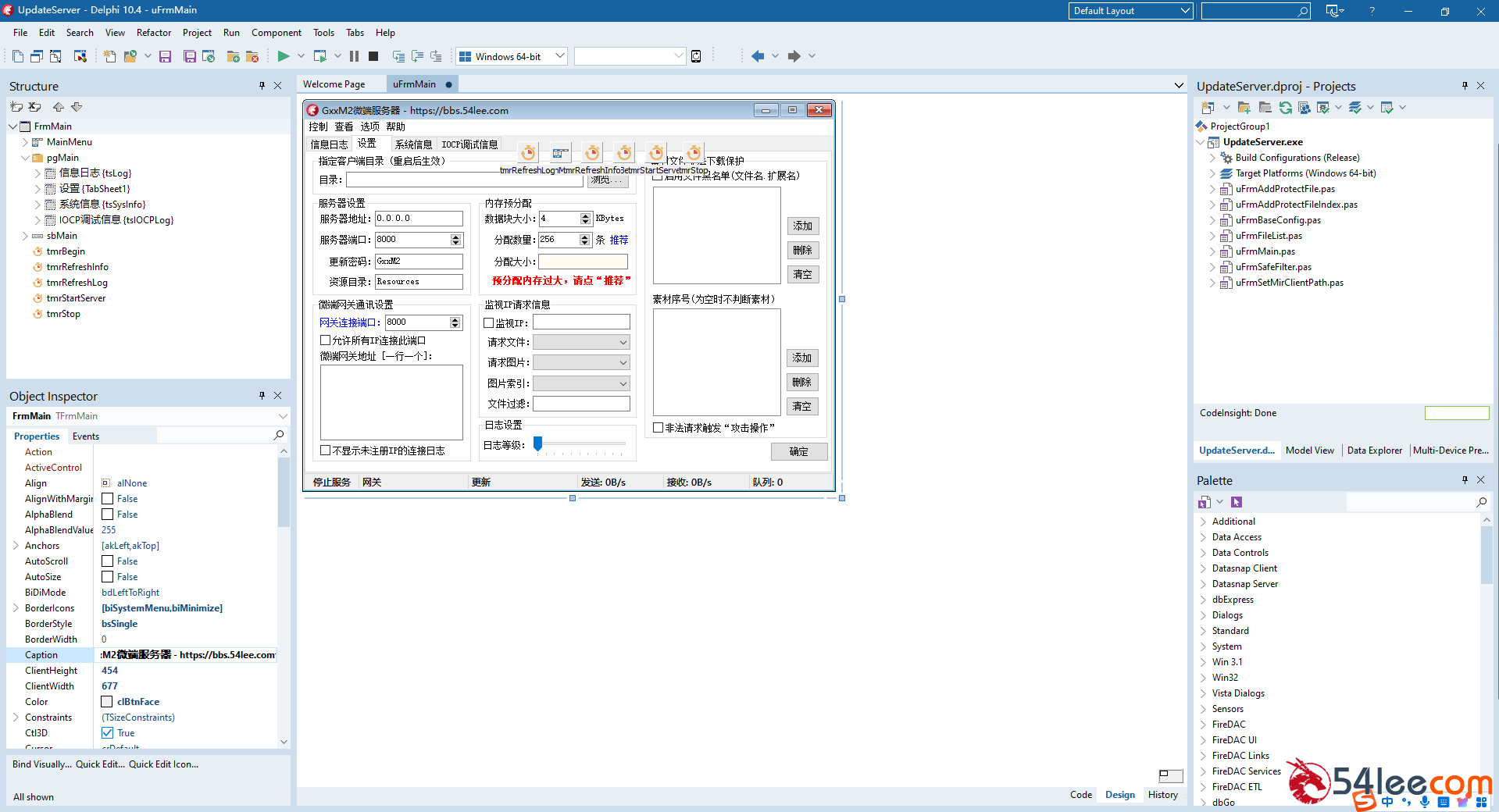Navigate Forward with the gray arrow icon
Image resolution: width=1499 pixels, height=812 pixels.
click(794, 56)
